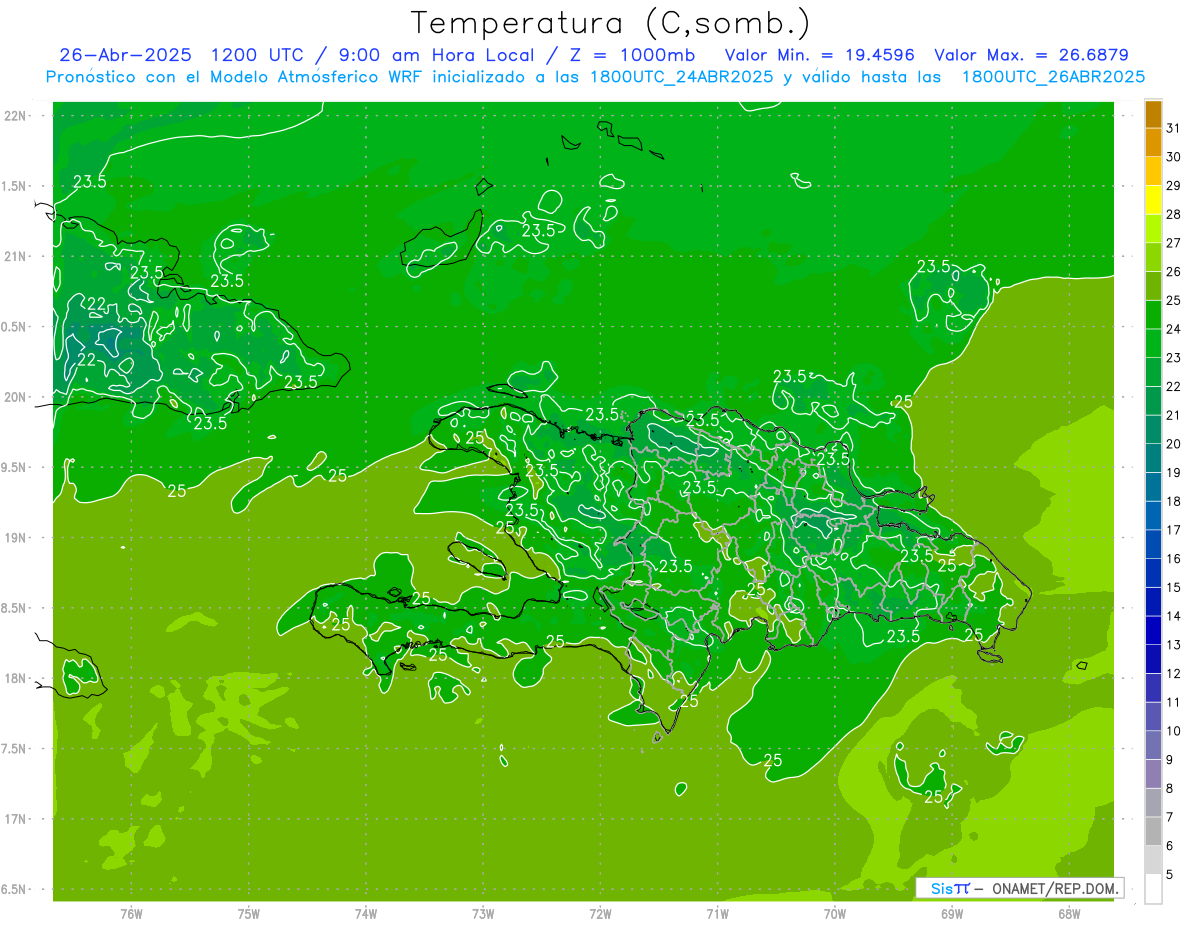Click the colorbar legend value '24'
Image resolution: width=1200 pixels, height=927 pixels.
1174,329
